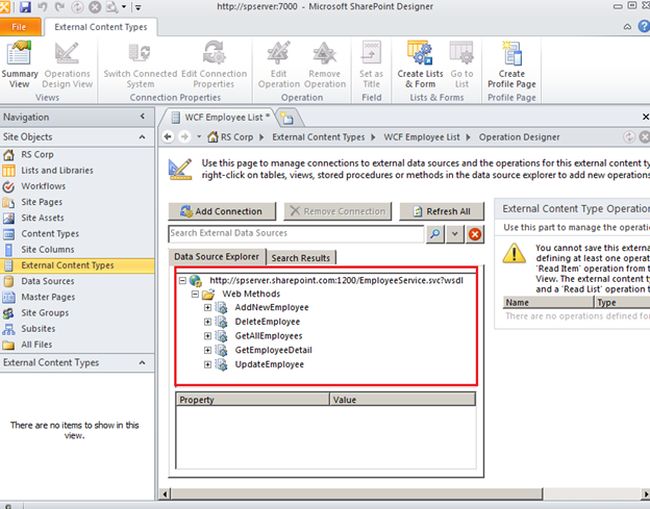Image resolution: width=650 pixels, height=509 pixels.
Task: Click the Value column header
Action: tap(403, 400)
